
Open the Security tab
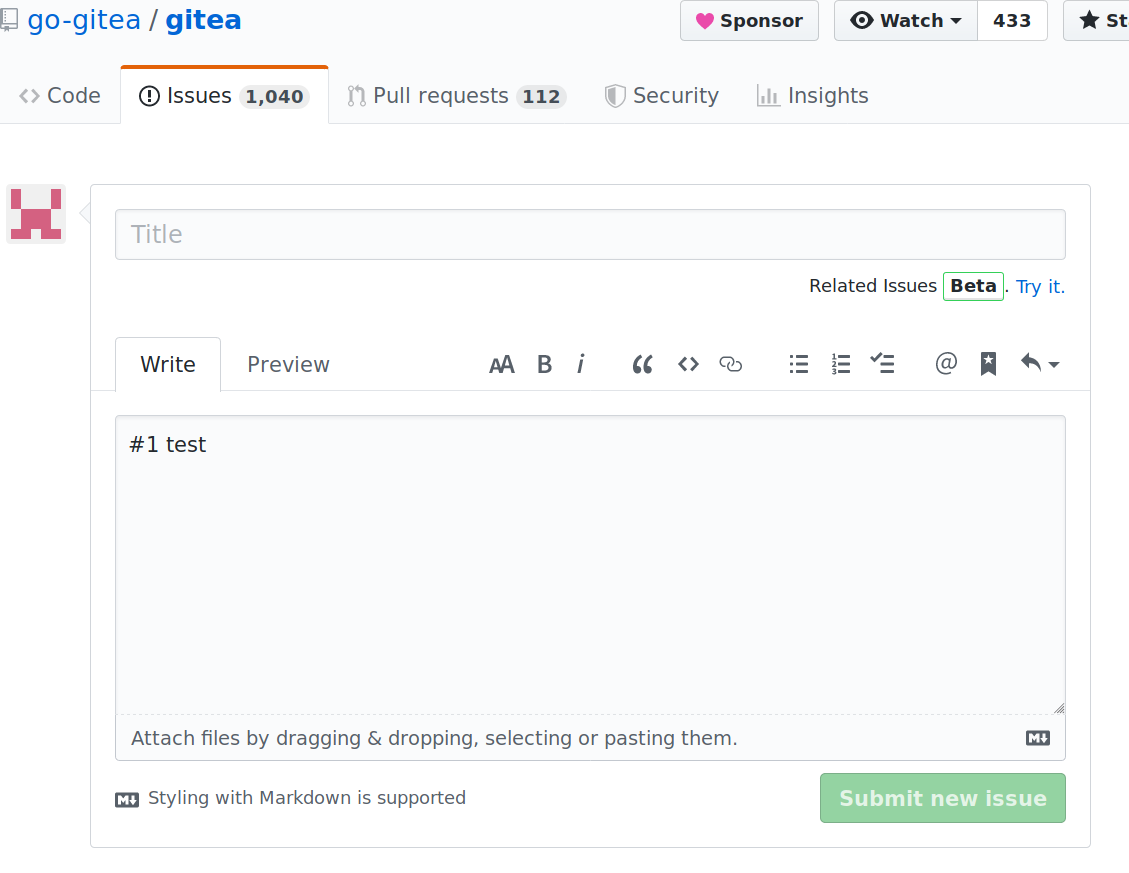(662, 96)
